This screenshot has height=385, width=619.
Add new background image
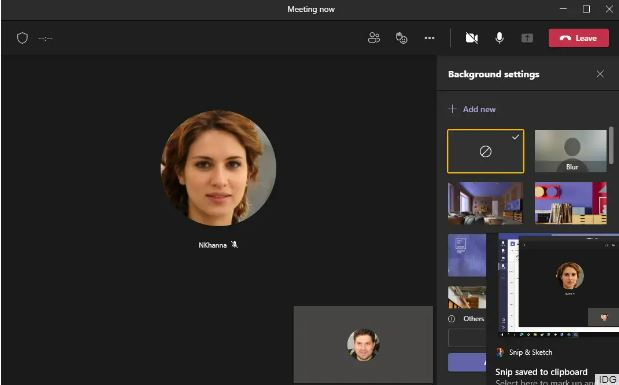click(x=472, y=109)
